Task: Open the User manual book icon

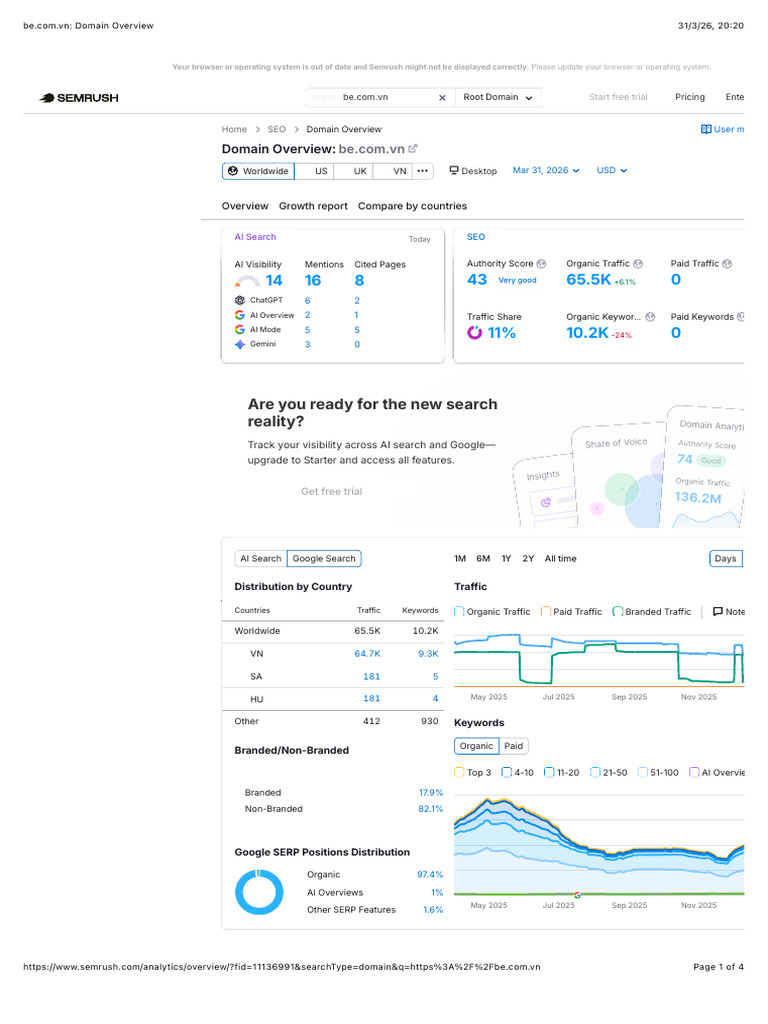Action: pyautogui.click(x=706, y=129)
